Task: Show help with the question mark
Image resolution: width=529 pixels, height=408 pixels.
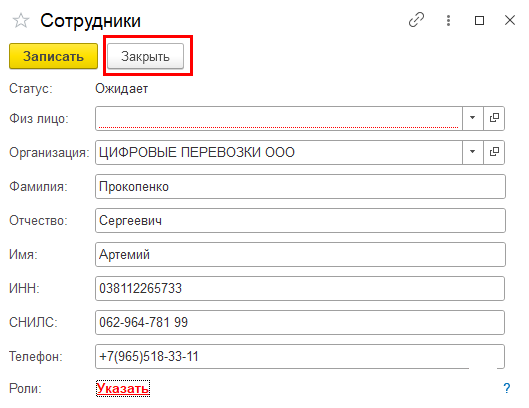Action: (x=507, y=388)
